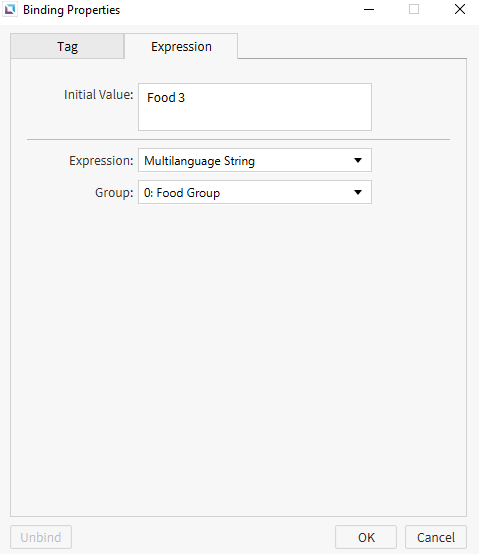
Task: Click the Binding Properties window app icon
Action: [10, 10]
